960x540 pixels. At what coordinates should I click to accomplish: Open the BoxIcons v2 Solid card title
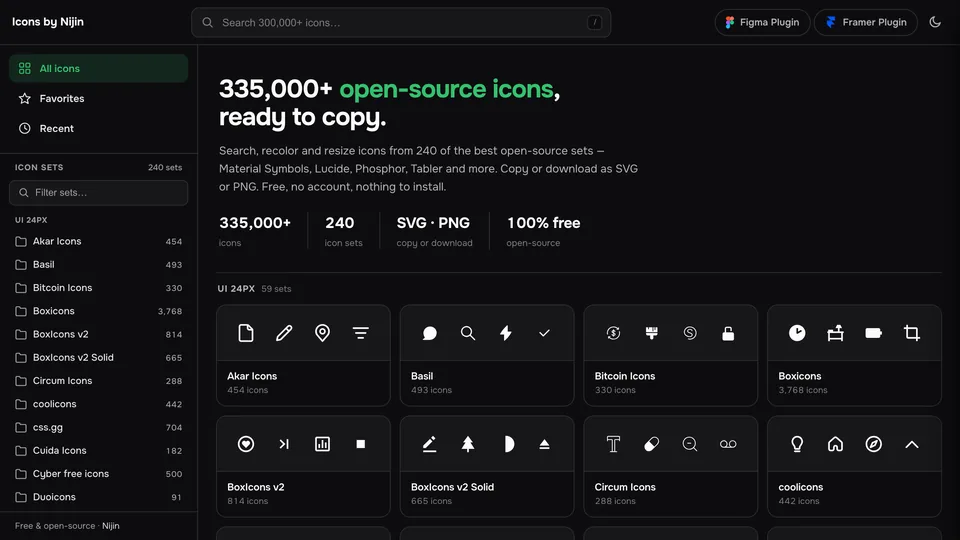tap(452, 487)
